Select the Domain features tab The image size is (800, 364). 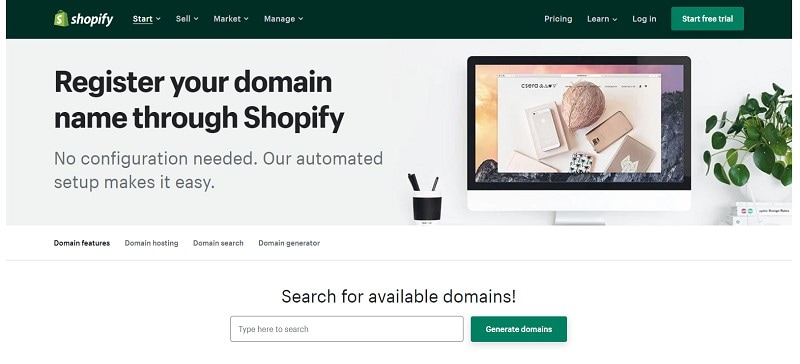click(x=82, y=243)
